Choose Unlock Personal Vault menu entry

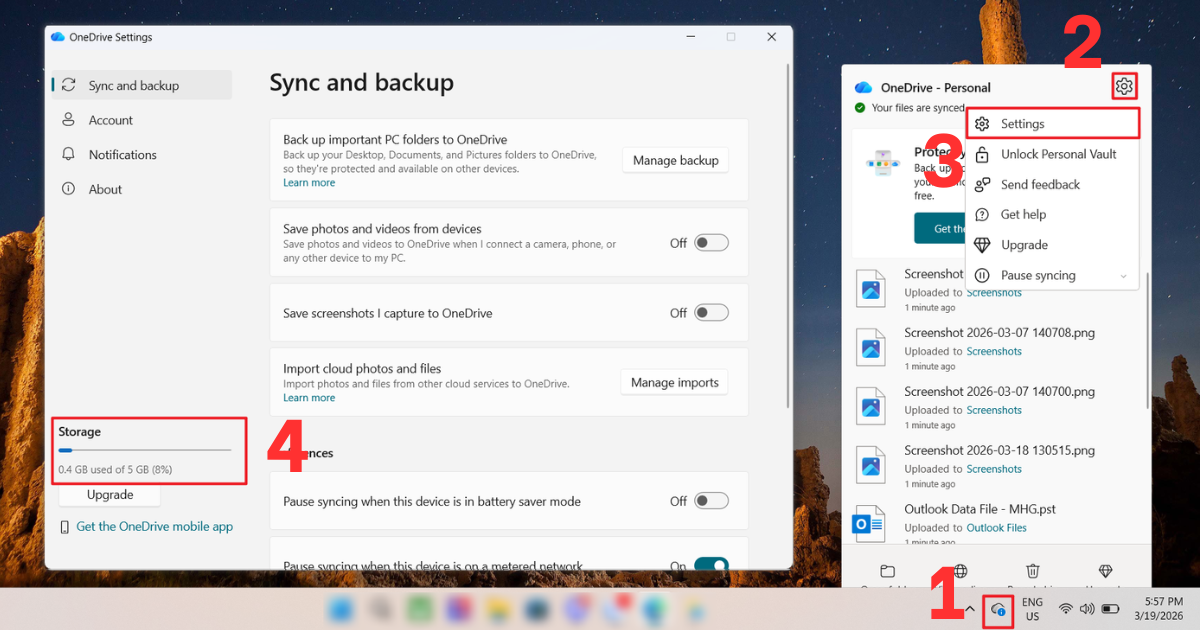pos(1053,154)
